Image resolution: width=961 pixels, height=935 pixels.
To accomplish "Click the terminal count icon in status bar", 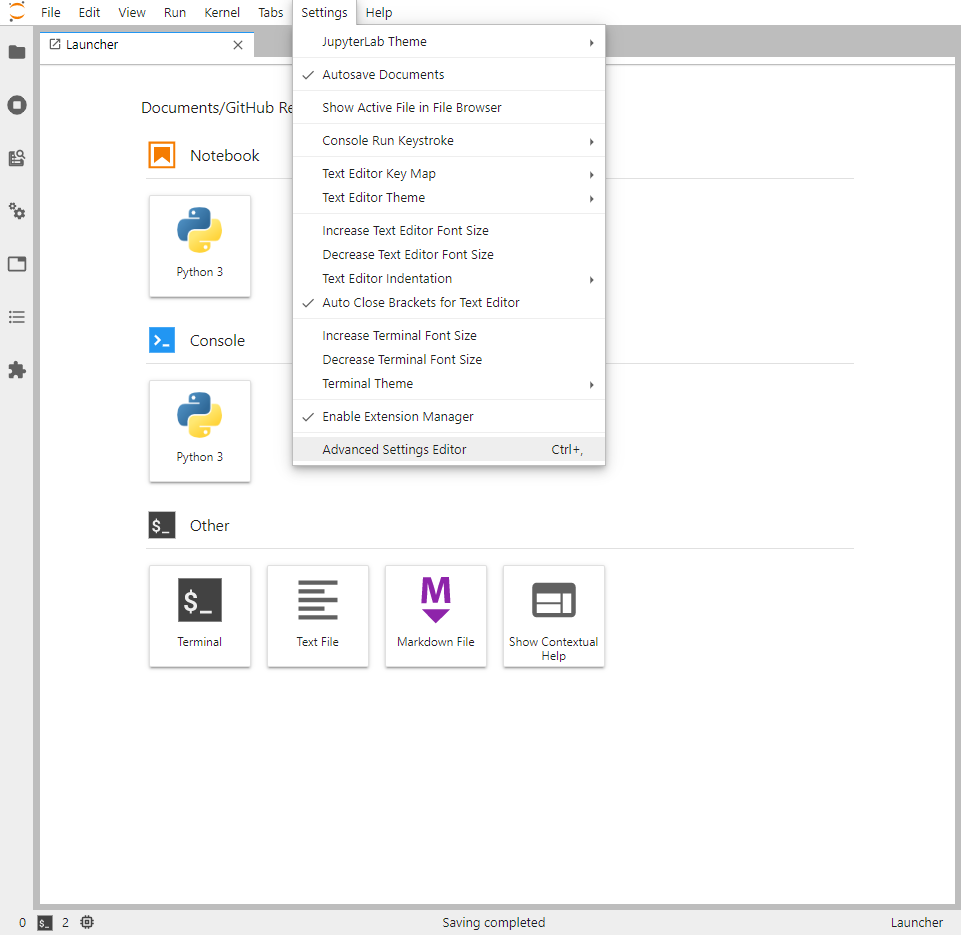I will pyautogui.click(x=45, y=923).
